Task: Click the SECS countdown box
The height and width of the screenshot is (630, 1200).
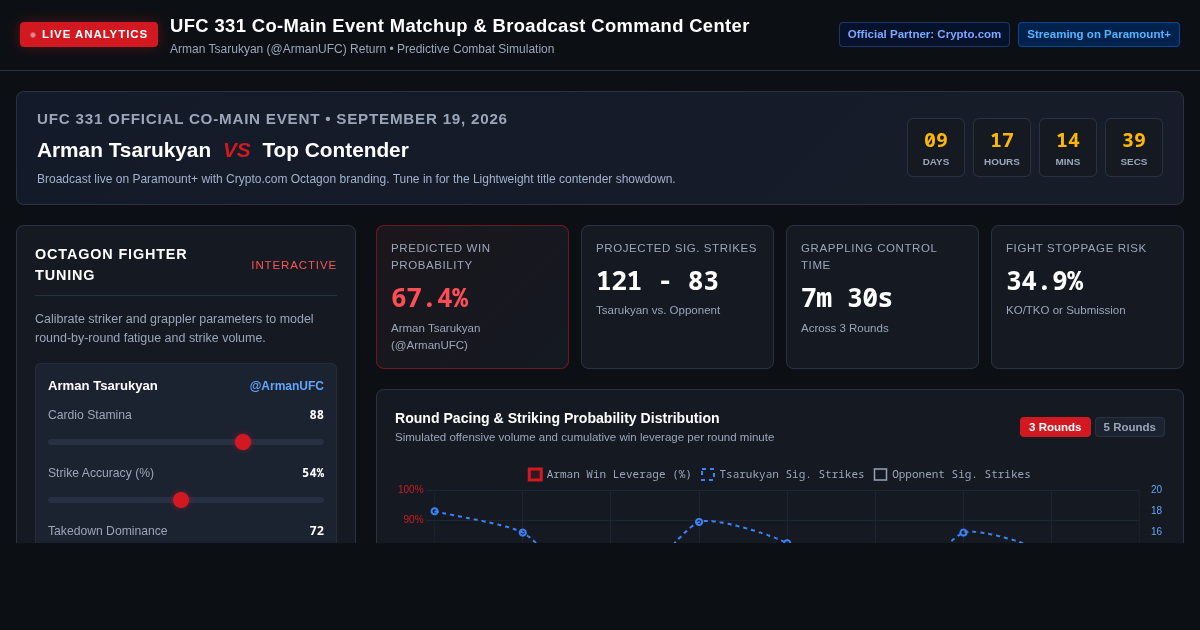Action: point(1134,148)
